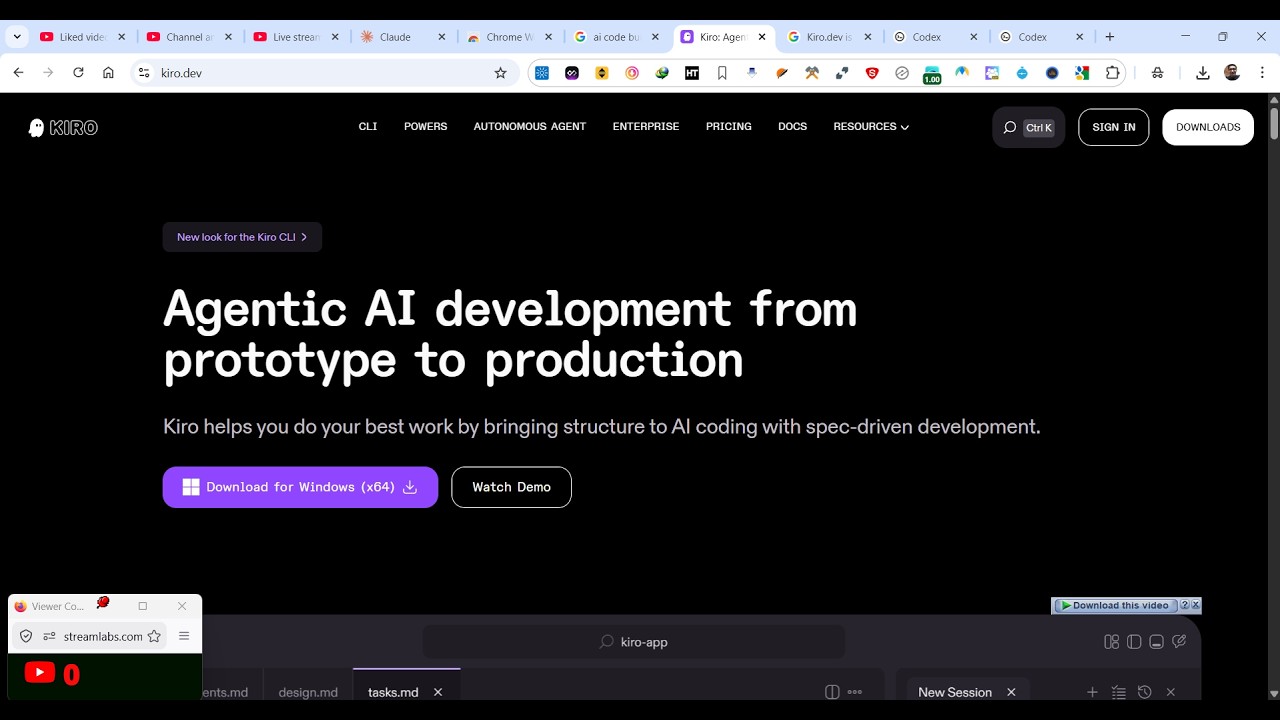This screenshot has width=1280, height=720.
Task: Switch to the Liked videos browser tab
Action: pyautogui.click(x=82, y=37)
